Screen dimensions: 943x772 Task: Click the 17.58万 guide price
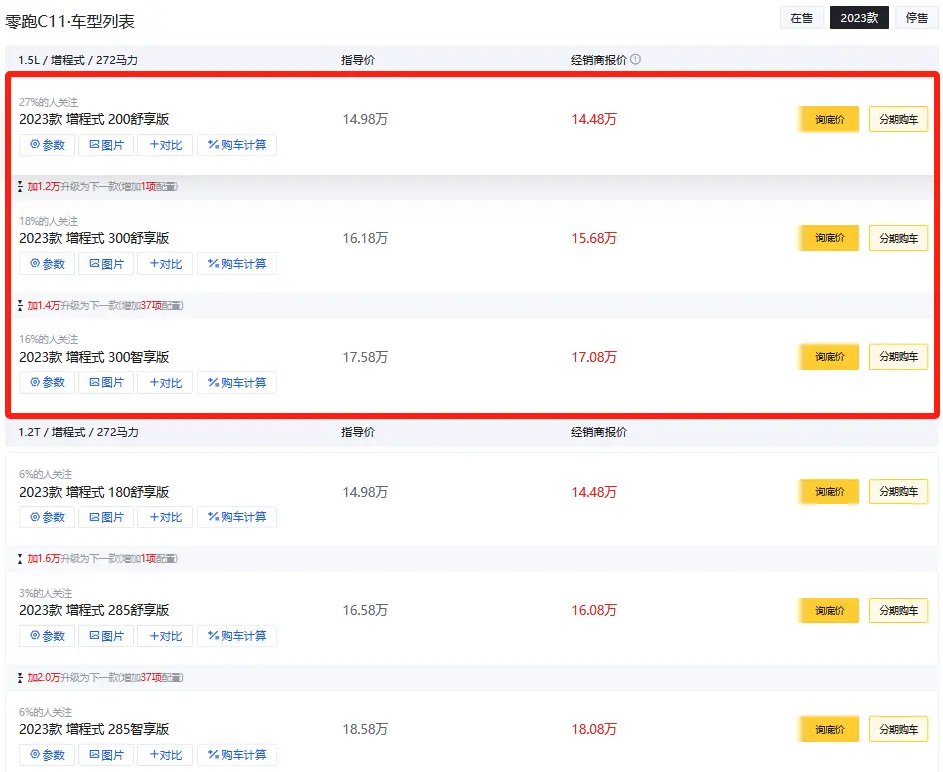coord(365,357)
